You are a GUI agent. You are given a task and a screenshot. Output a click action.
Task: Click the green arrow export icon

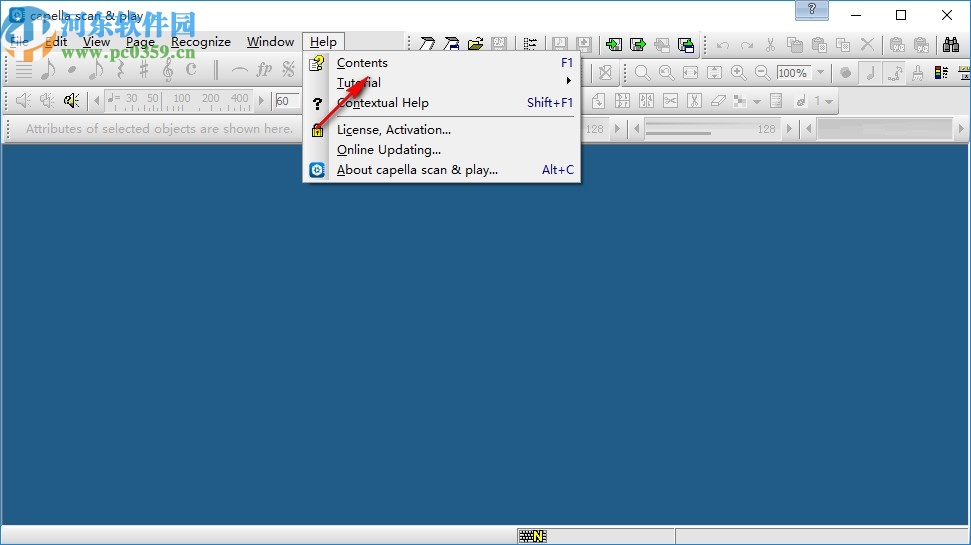click(x=638, y=44)
